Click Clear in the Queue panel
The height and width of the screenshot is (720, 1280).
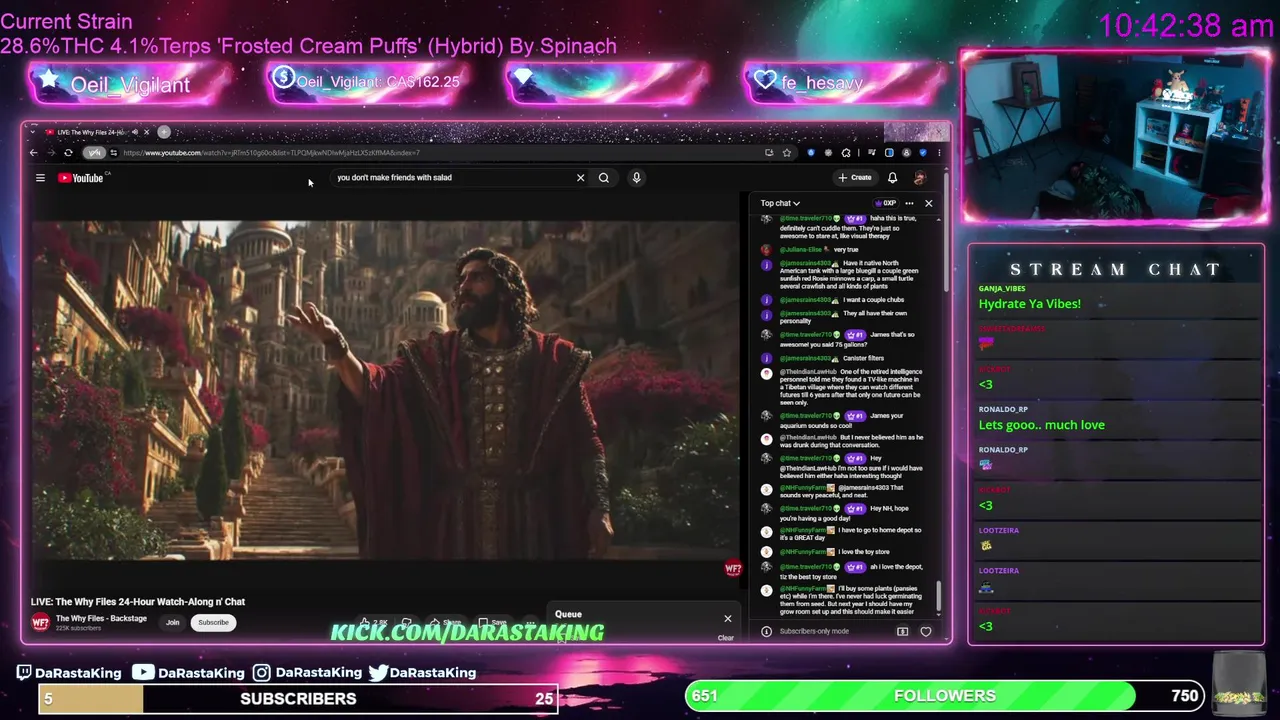726,637
